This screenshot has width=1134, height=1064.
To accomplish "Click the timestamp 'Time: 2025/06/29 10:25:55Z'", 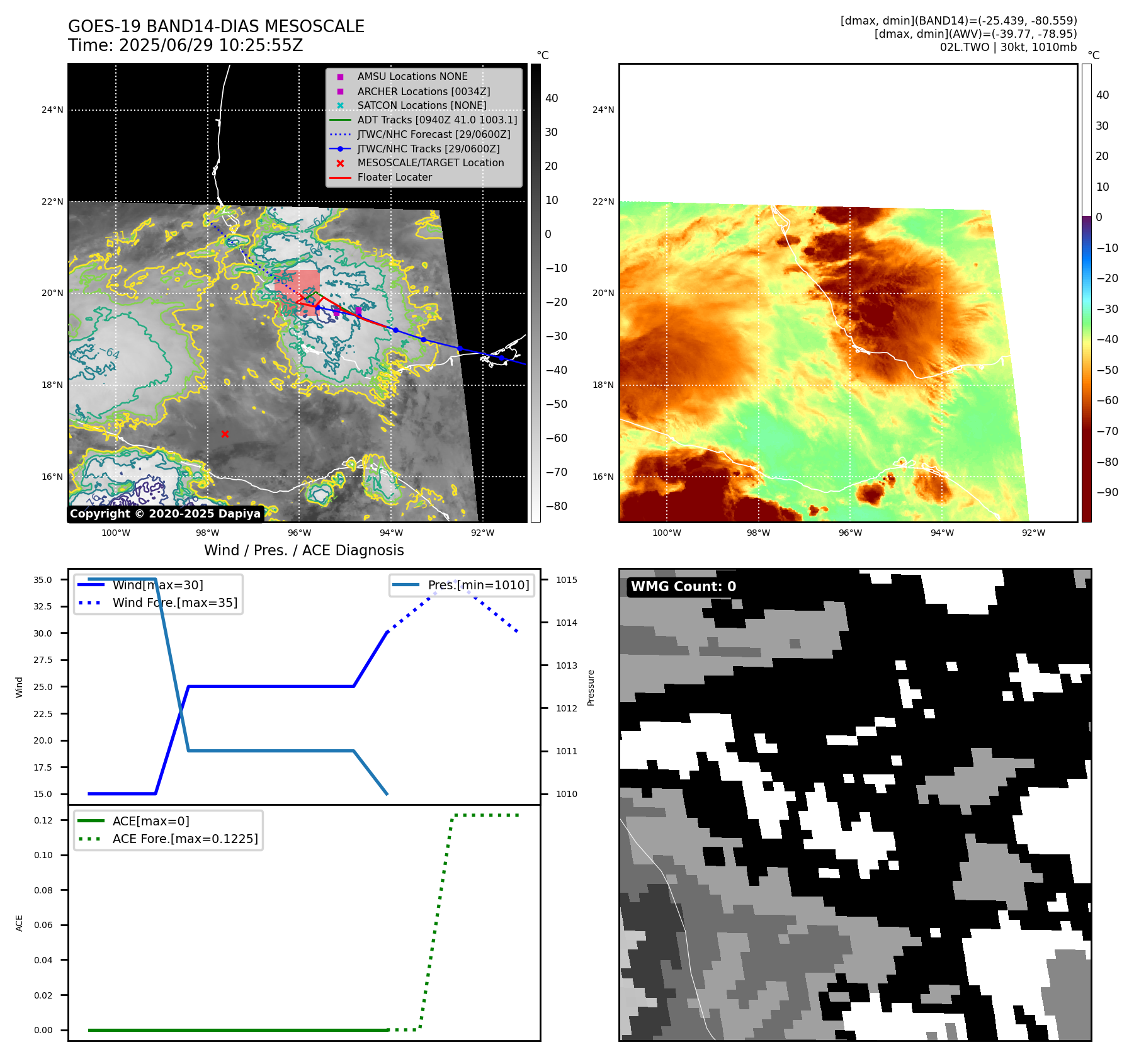I will tap(186, 45).
